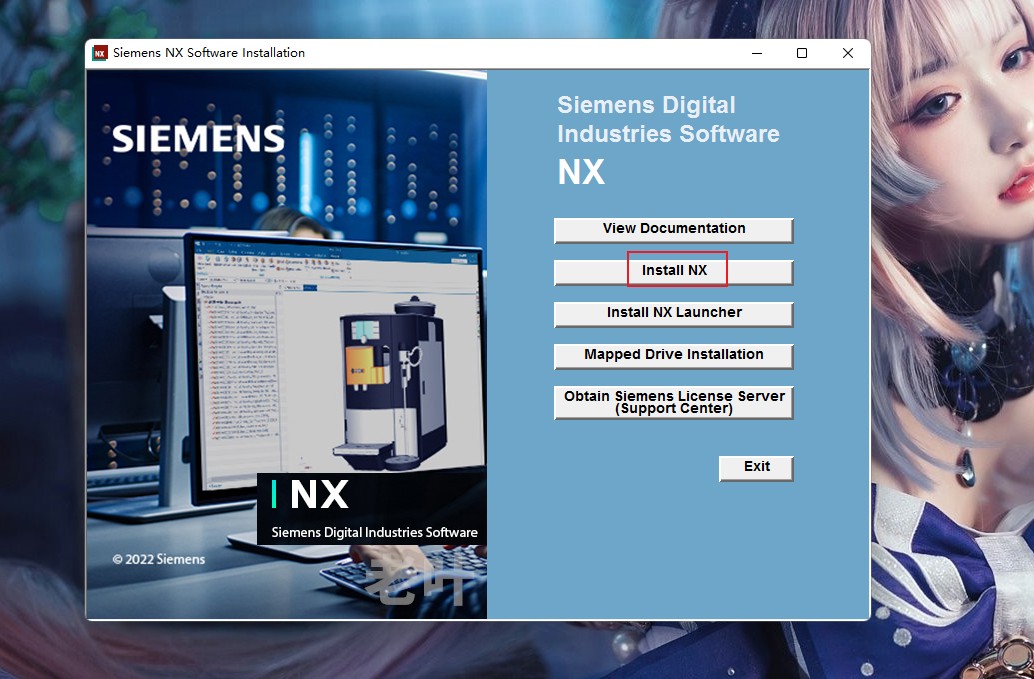Click the Install NX button

coord(673,272)
